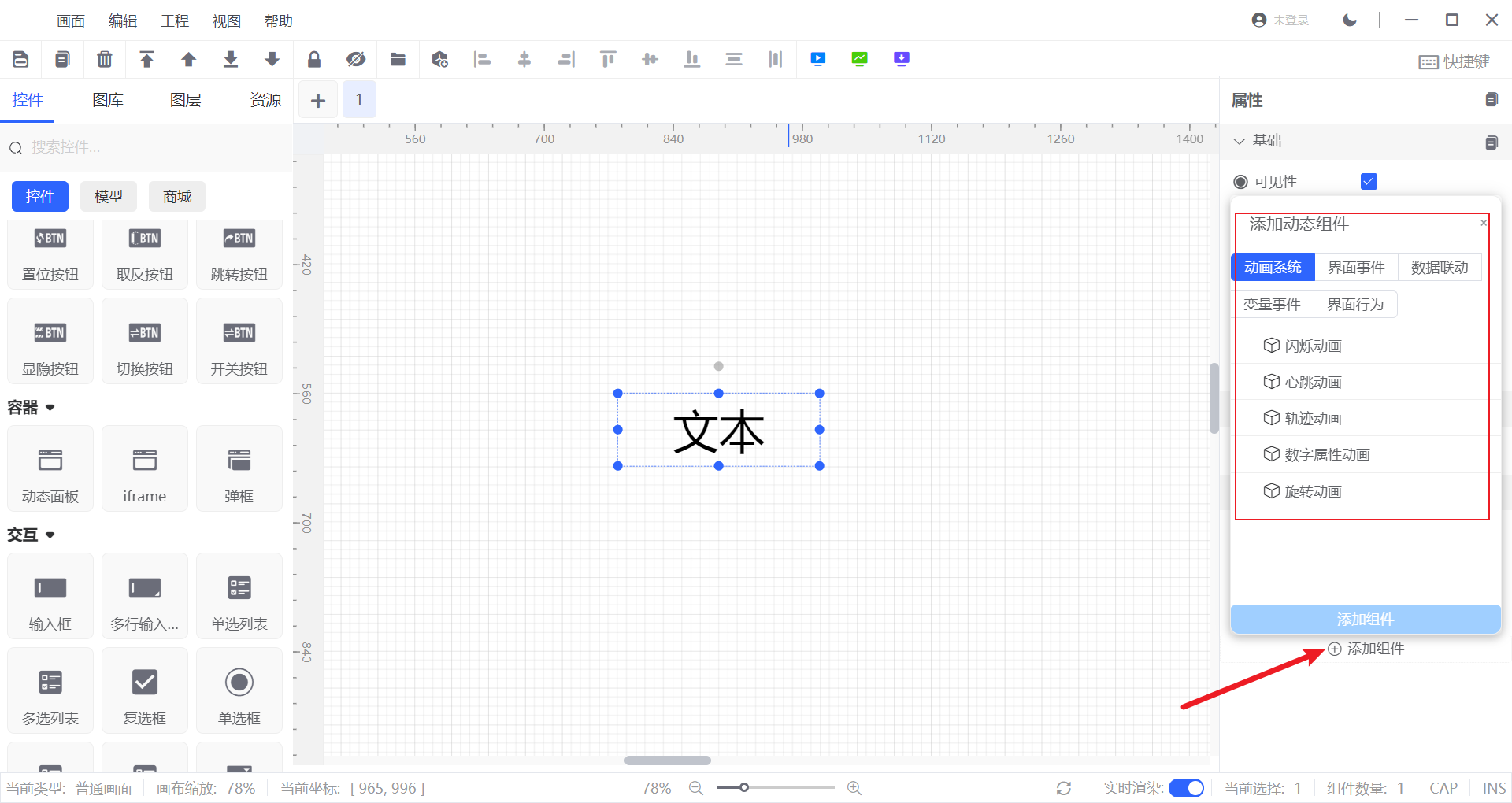The image size is (1512, 803).
Task: Click the lock icon in toolbar
Action: pyautogui.click(x=314, y=59)
